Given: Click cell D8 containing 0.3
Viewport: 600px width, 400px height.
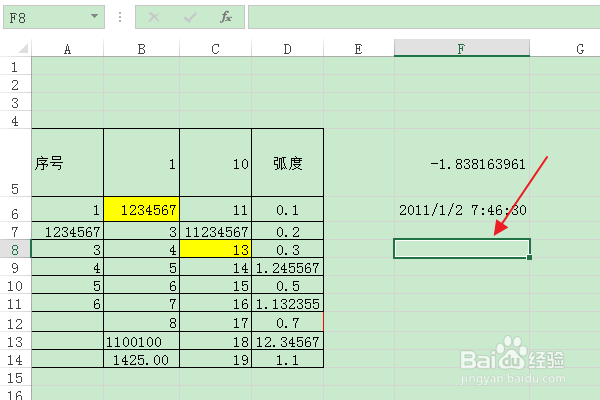Looking at the screenshot, I should coord(287,249).
